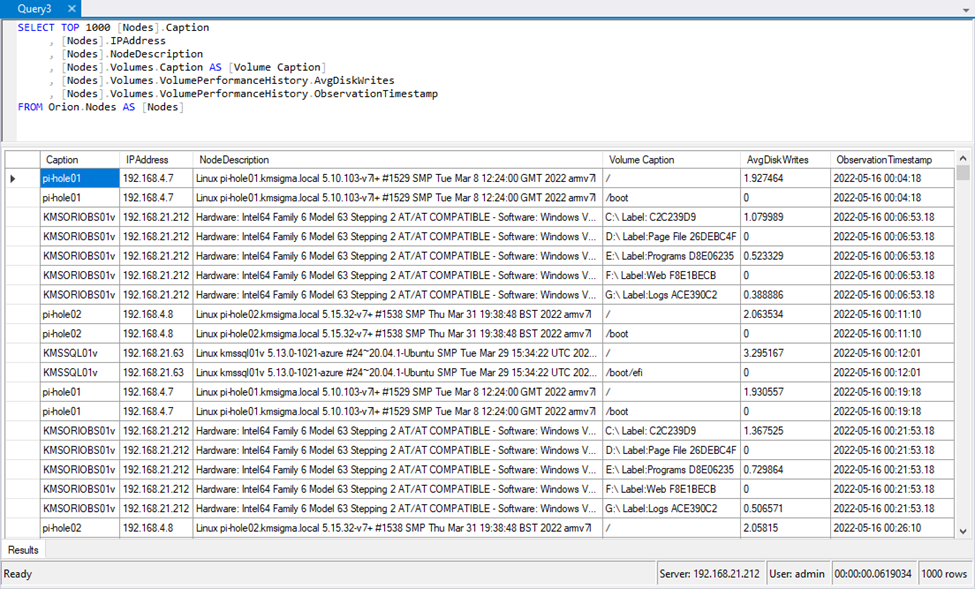This screenshot has height=589, width=975.
Task: Sort by the Caption column header
Action: point(80,160)
